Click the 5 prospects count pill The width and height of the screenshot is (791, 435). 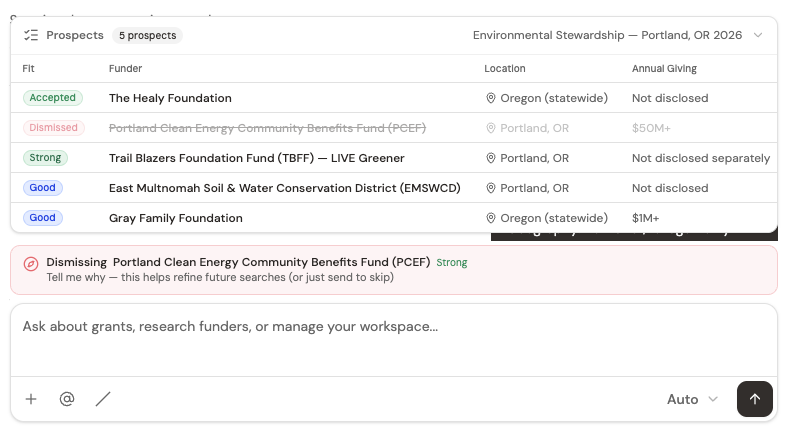pos(147,35)
